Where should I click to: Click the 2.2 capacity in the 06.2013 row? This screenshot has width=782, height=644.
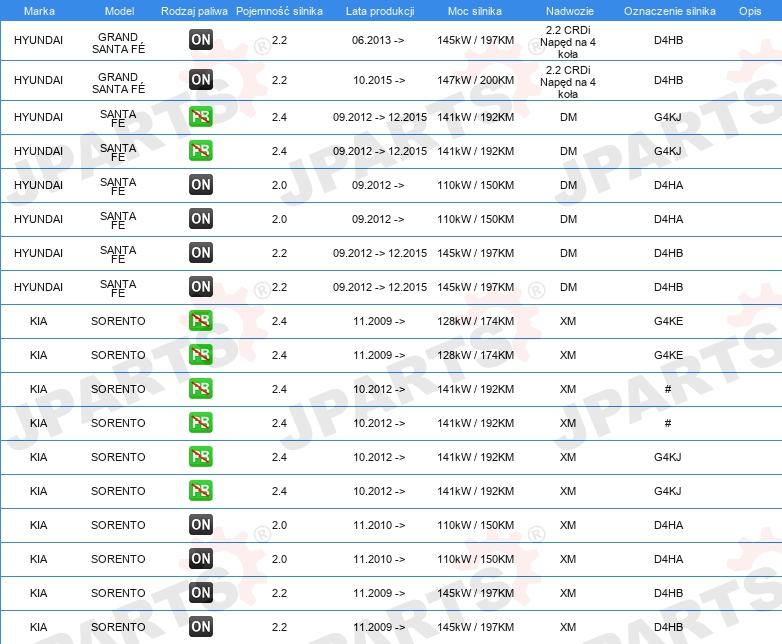pyautogui.click(x=279, y=40)
